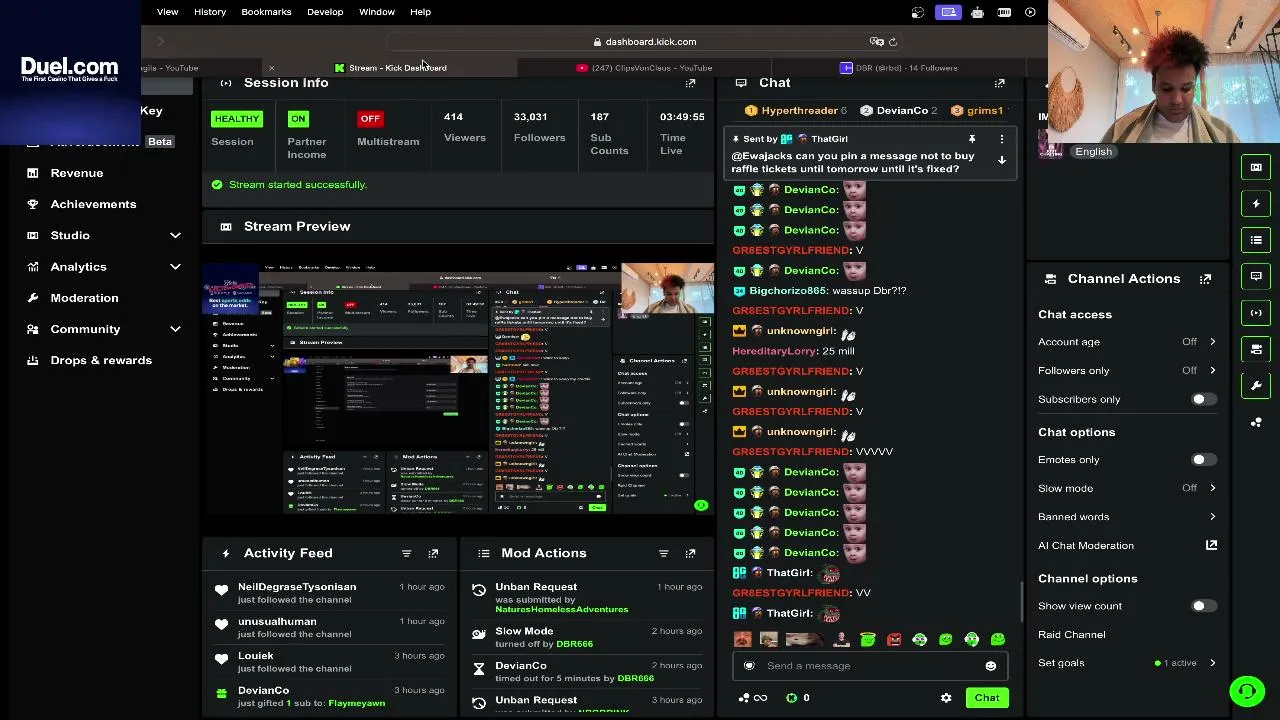
Task: Toggle stream preview widget in right rail
Action: click(1256, 167)
